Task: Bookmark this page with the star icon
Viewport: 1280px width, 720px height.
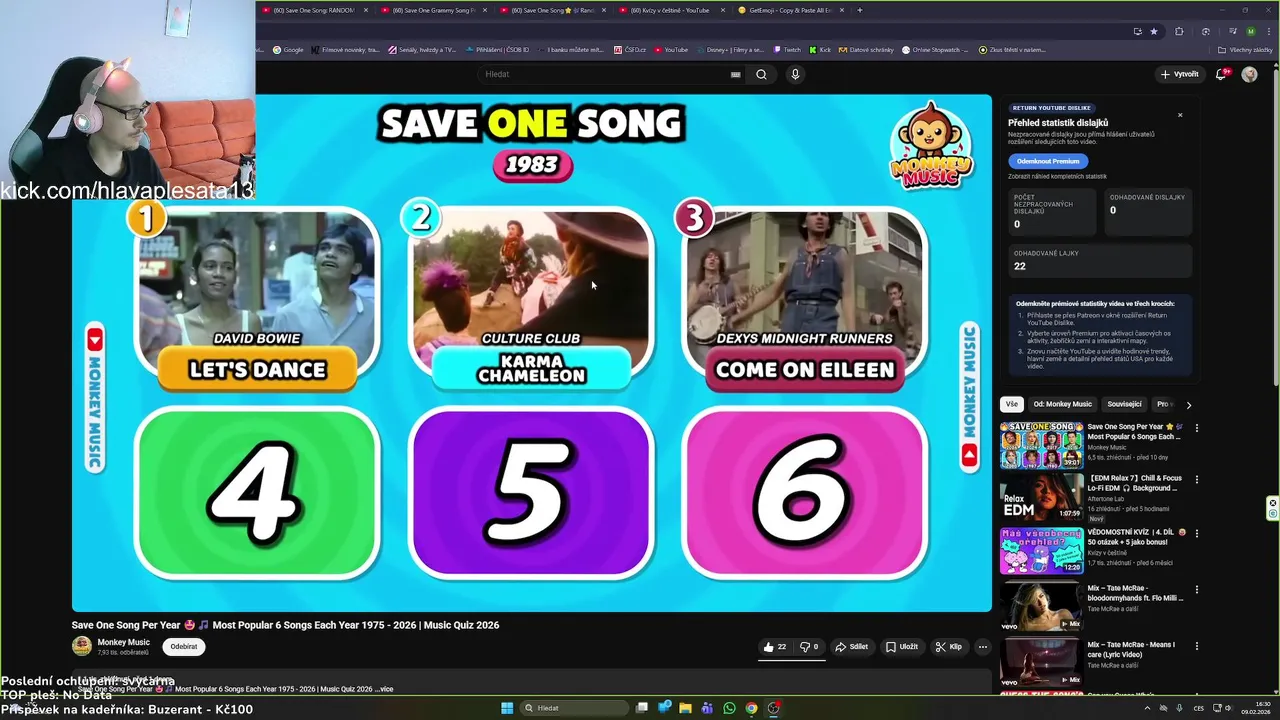Action: click(1153, 31)
